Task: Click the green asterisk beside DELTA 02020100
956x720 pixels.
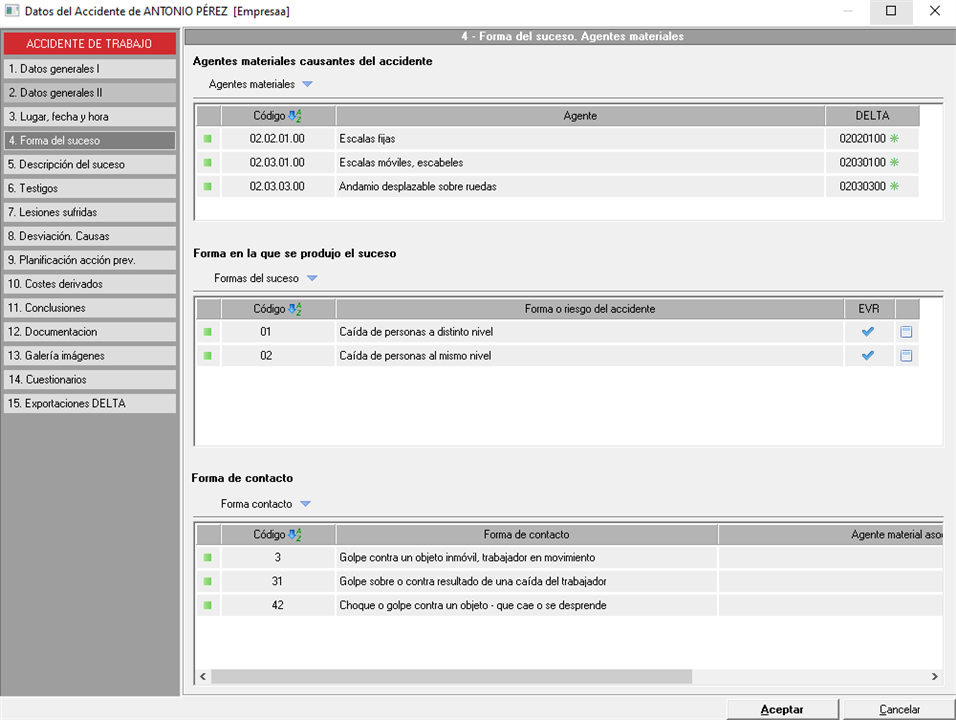Action: click(x=895, y=139)
